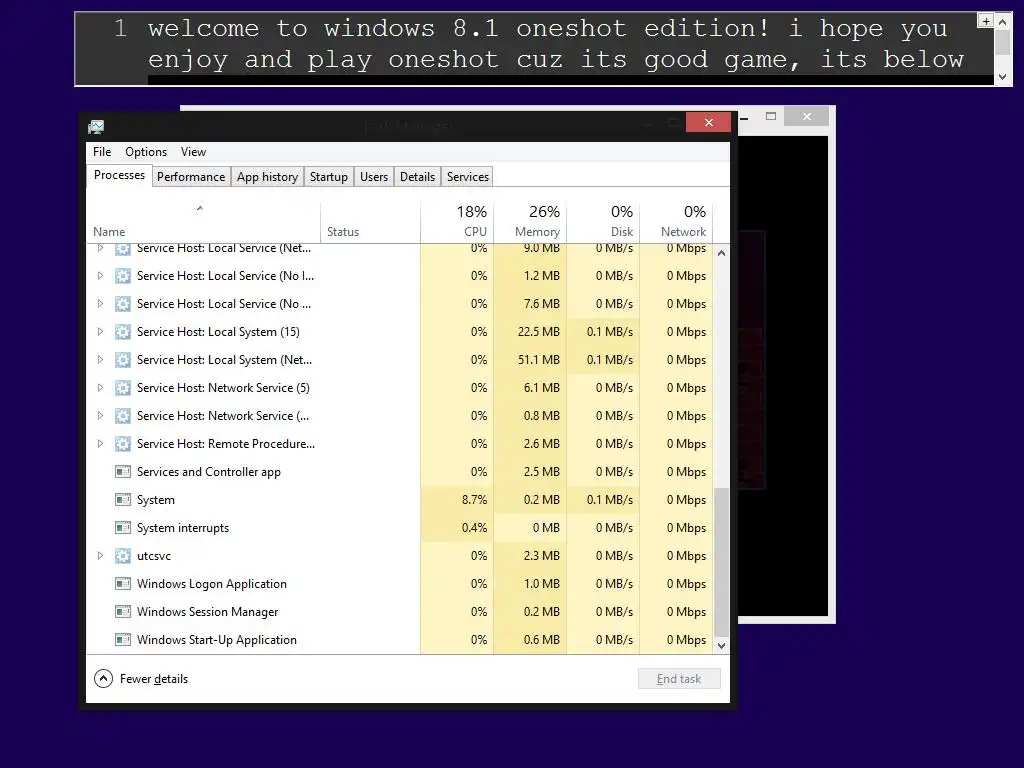1024x768 pixels.
Task: Click the plus button on the welcome text box
Action: (x=985, y=21)
